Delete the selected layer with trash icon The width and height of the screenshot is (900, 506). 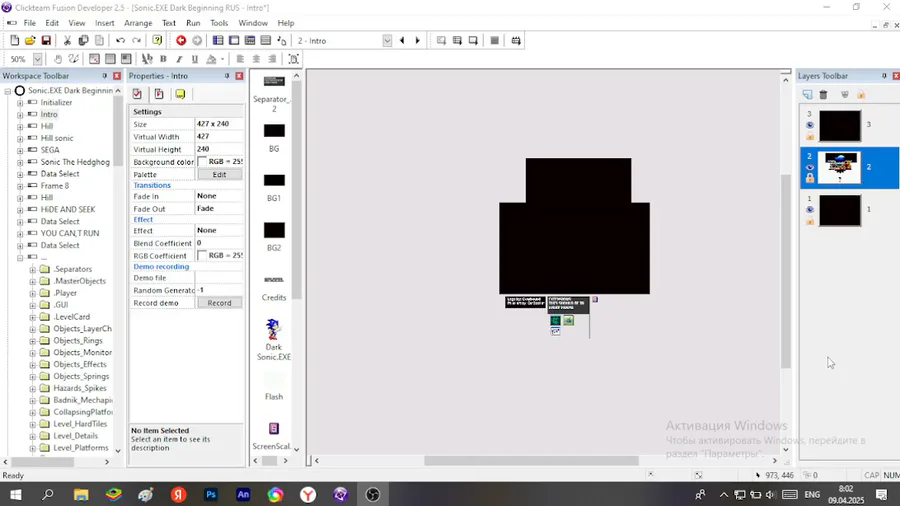(823, 95)
